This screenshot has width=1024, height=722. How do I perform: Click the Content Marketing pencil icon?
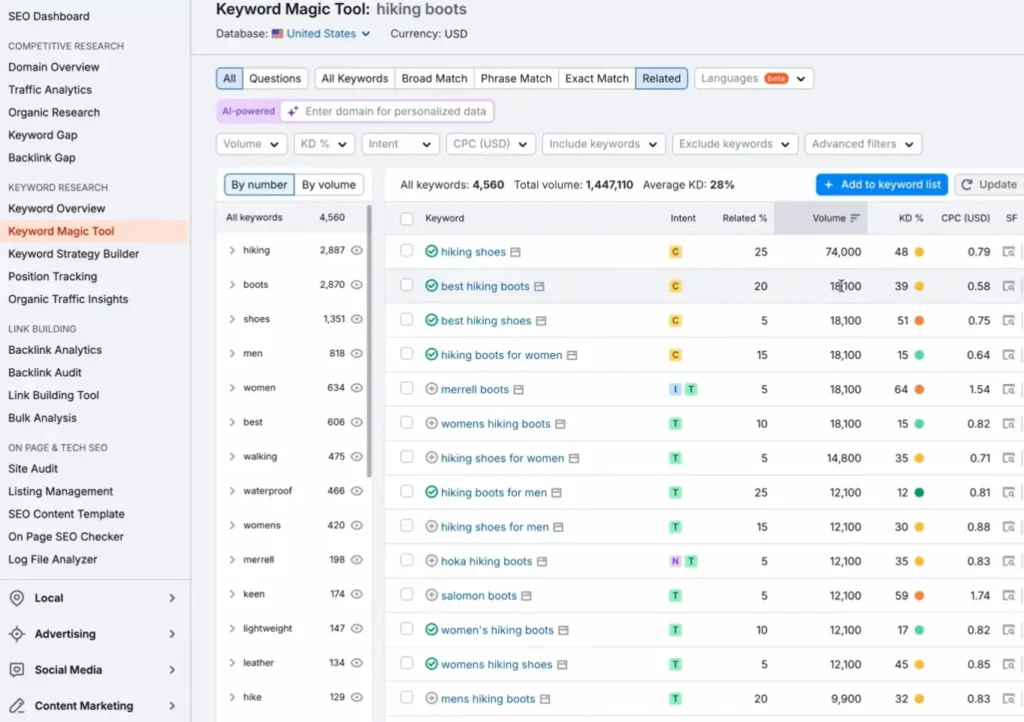point(17,706)
